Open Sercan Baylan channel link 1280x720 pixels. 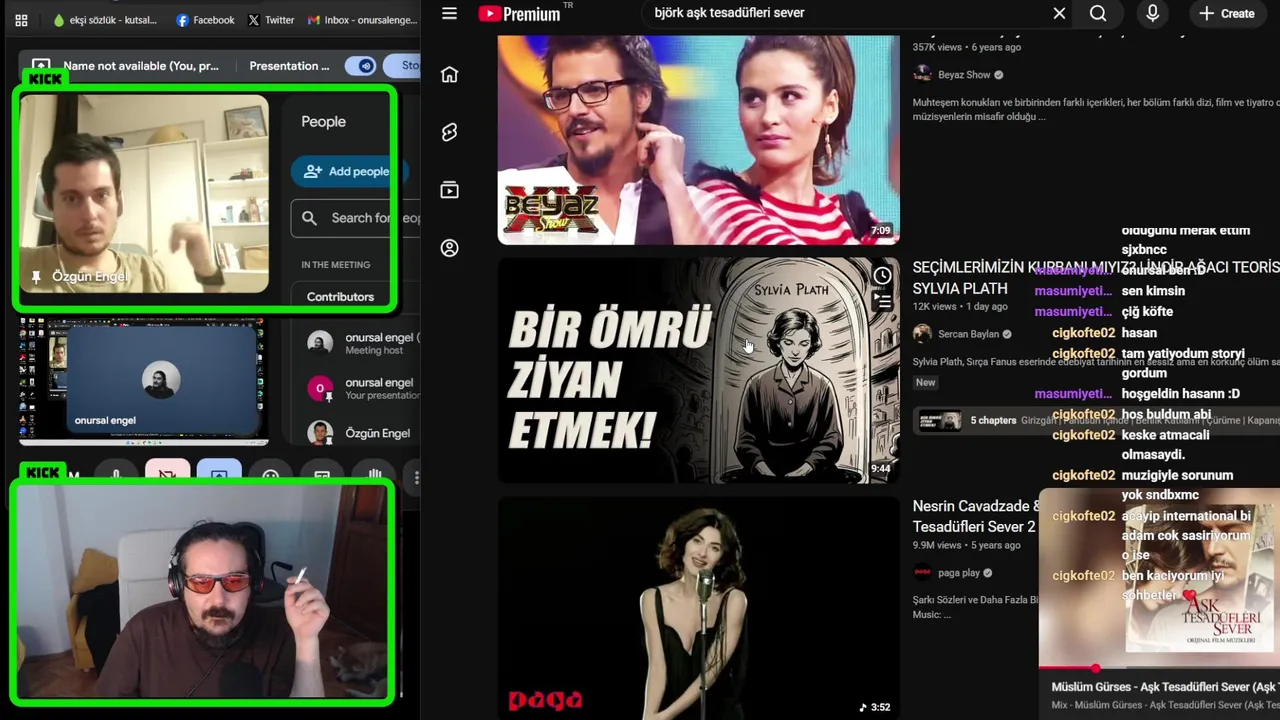pos(968,334)
